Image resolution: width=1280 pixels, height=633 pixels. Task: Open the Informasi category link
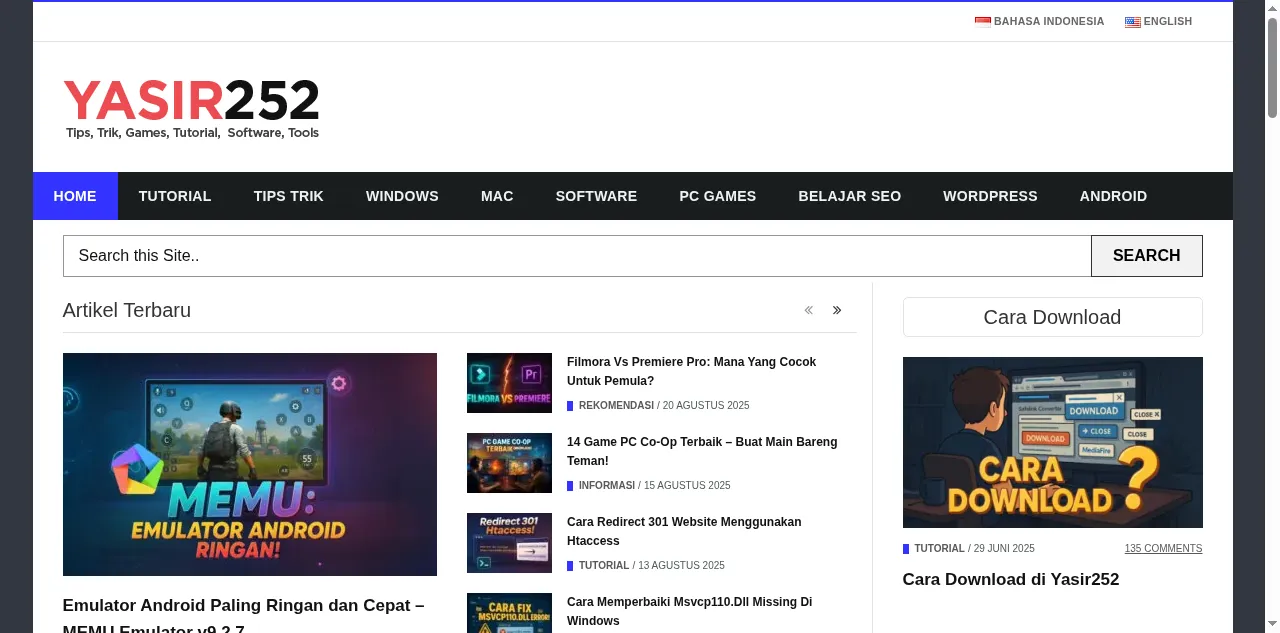(x=607, y=485)
